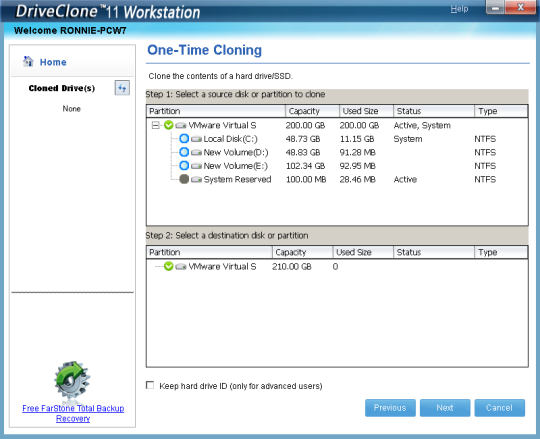
Task: Select the New Volume(E:) row label
Action: tap(236, 166)
